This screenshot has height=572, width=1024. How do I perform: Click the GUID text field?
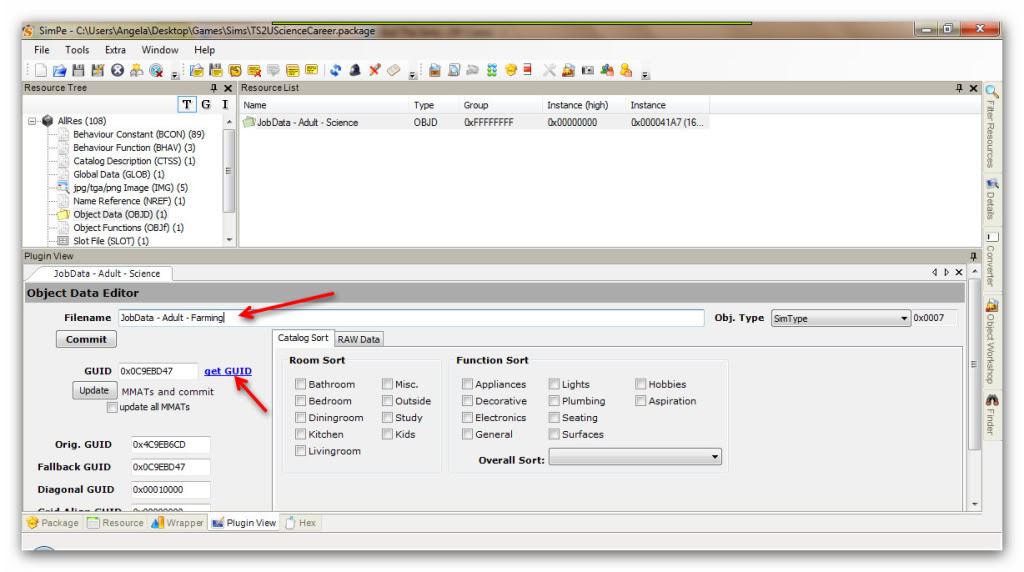coord(158,371)
